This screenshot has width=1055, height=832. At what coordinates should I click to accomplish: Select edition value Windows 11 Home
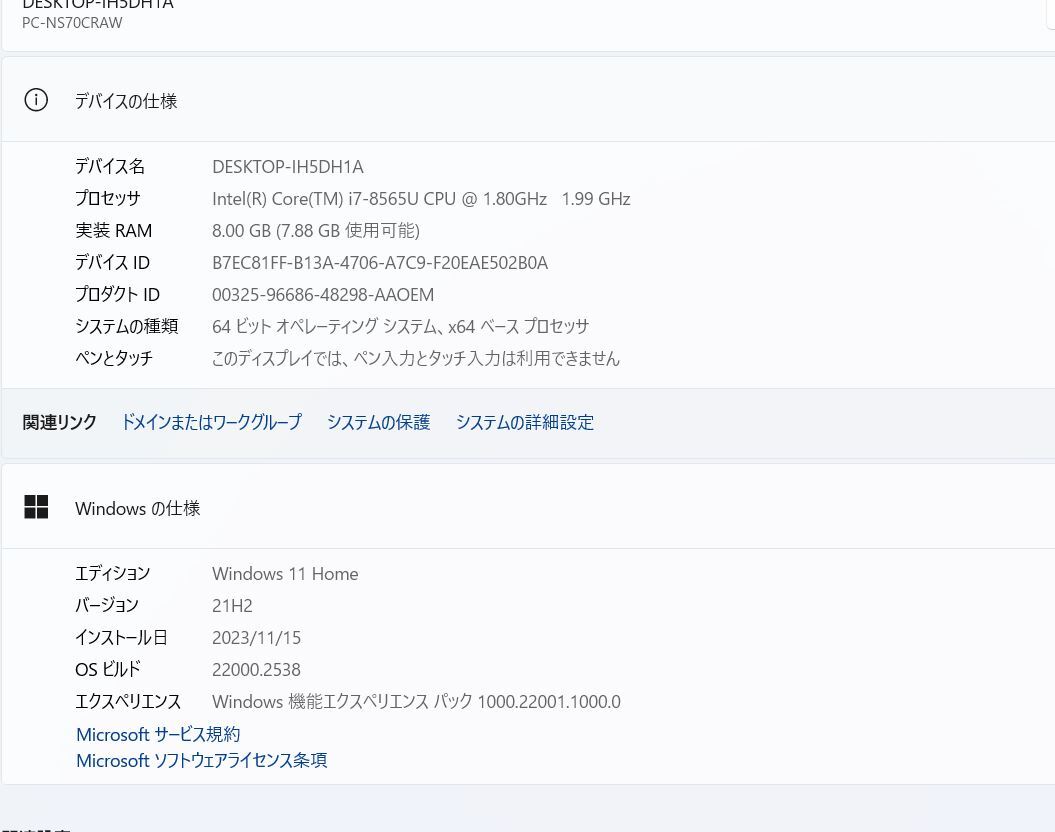[285, 574]
